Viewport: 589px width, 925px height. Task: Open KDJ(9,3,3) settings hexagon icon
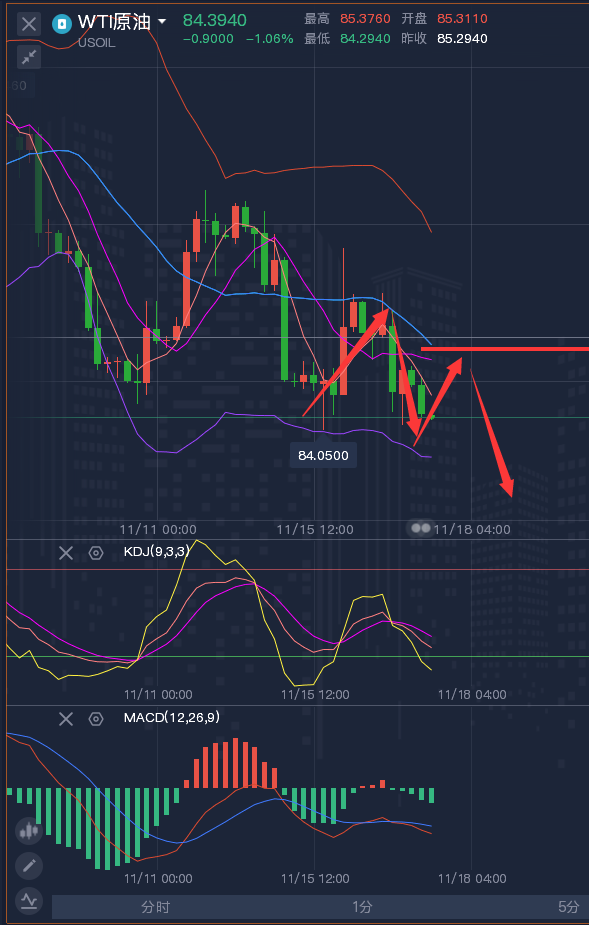click(x=96, y=553)
